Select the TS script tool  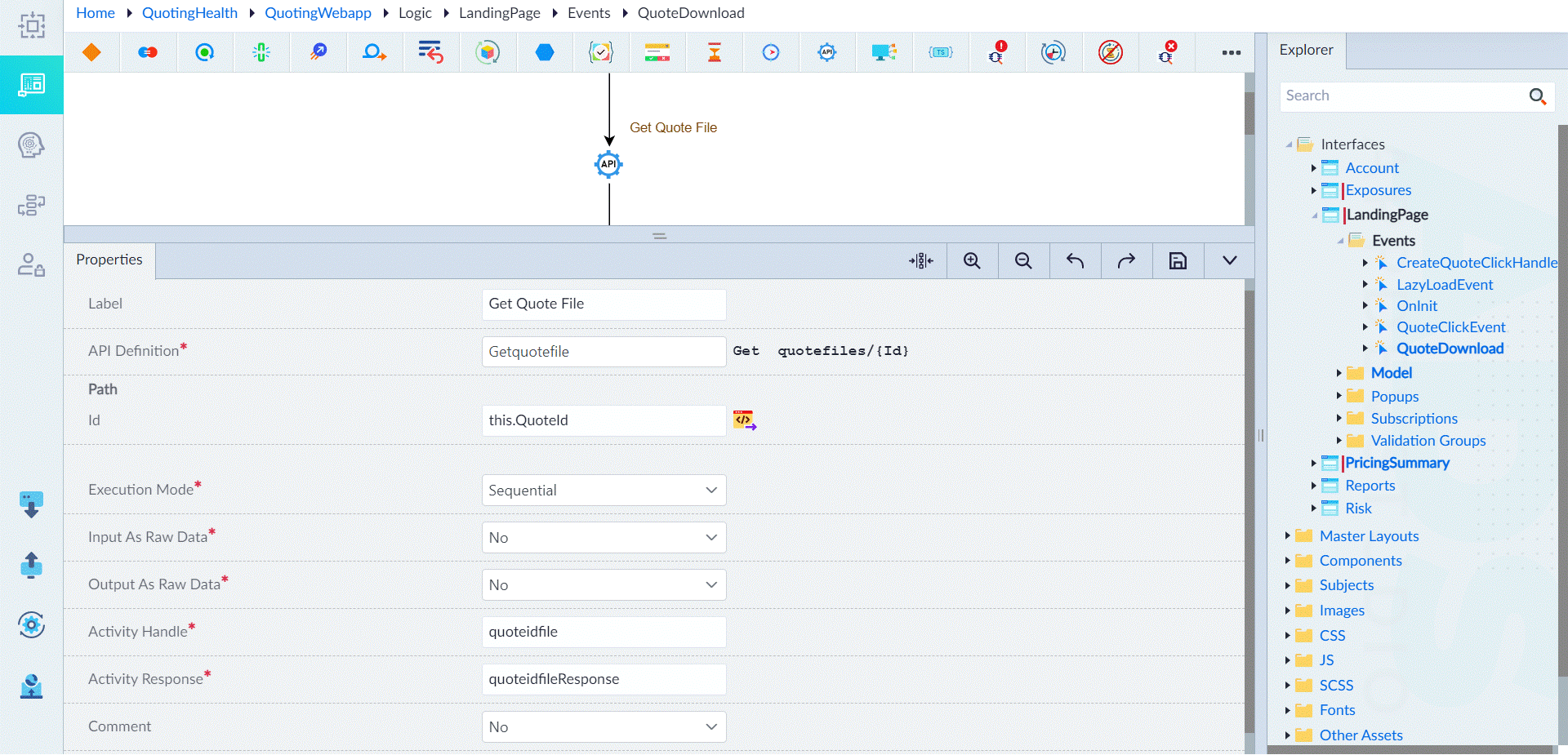click(x=941, y=52)
